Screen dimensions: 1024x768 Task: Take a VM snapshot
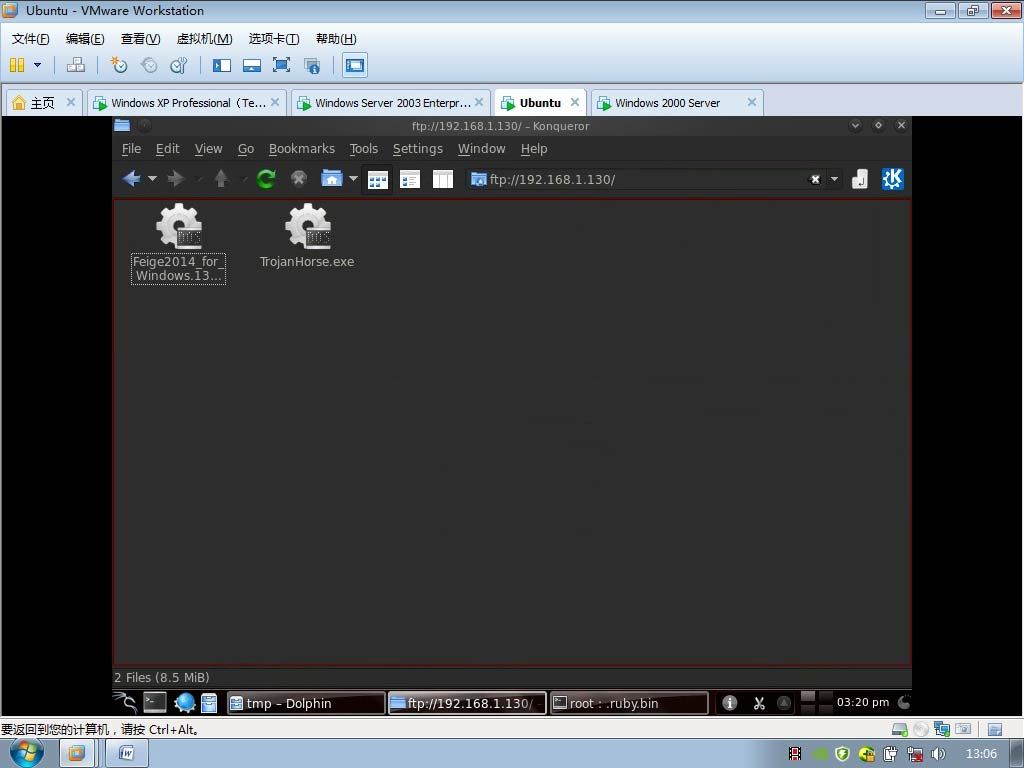[x=119, y=65]
